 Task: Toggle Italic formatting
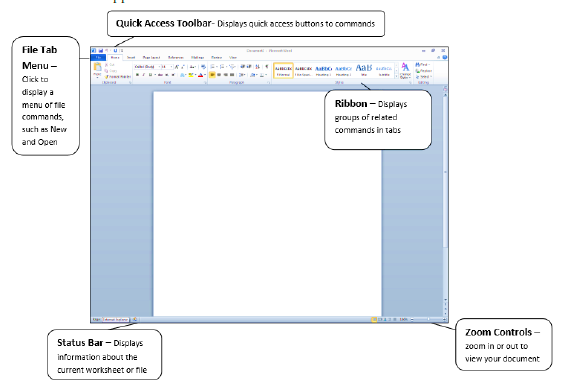pos(144,75)
